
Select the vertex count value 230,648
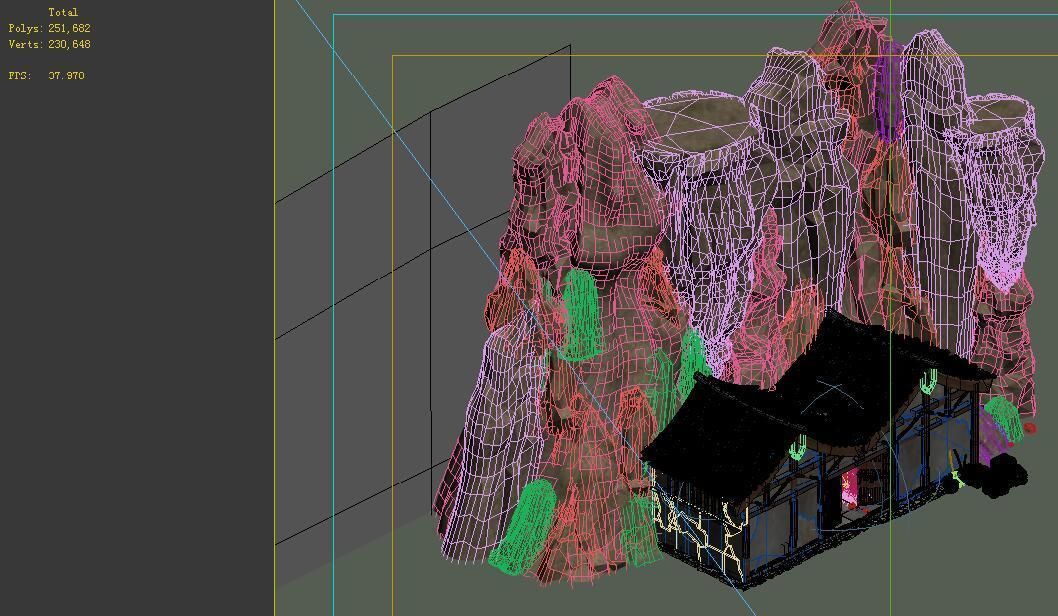[69, 45]
